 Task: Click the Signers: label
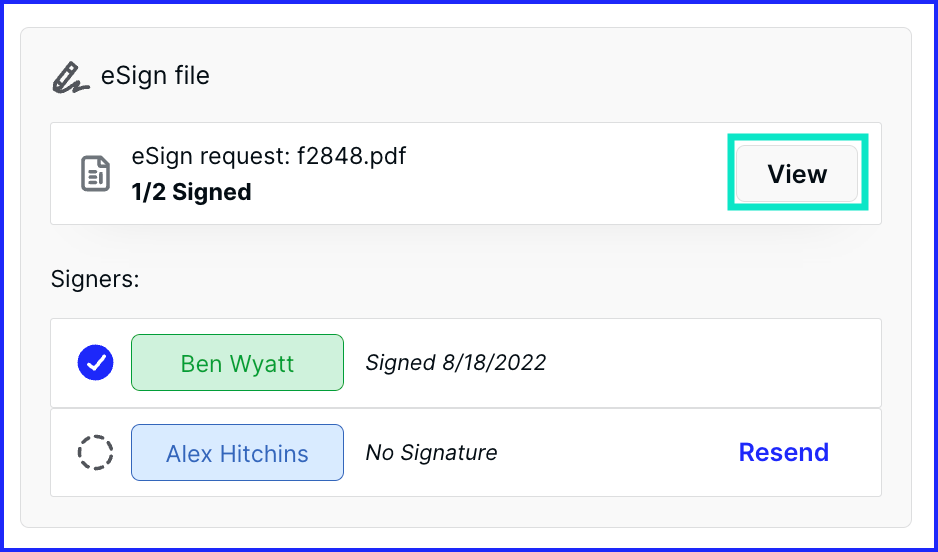[95, 279]
